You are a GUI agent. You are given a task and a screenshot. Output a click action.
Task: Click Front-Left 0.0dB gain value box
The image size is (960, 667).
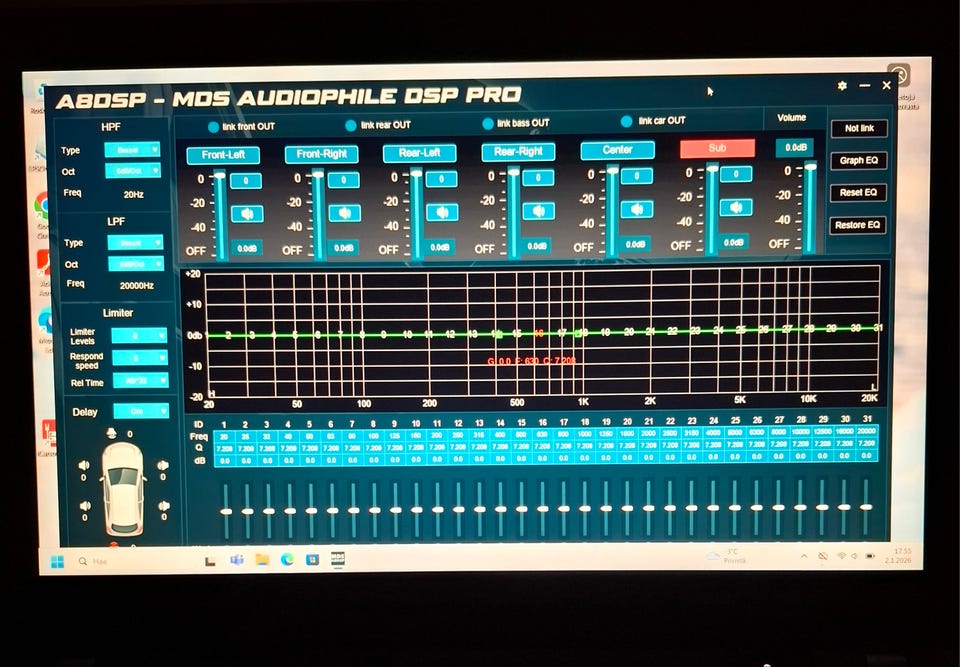tap(247, 249)
